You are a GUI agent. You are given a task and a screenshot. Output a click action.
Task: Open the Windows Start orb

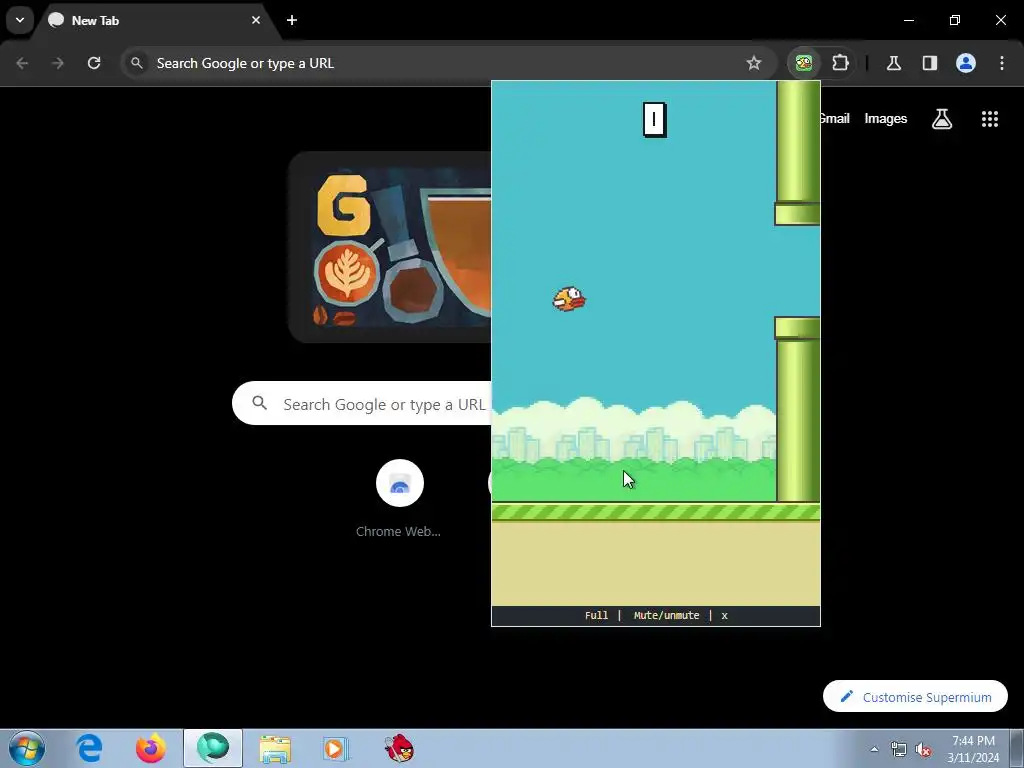tap(27, 748)
